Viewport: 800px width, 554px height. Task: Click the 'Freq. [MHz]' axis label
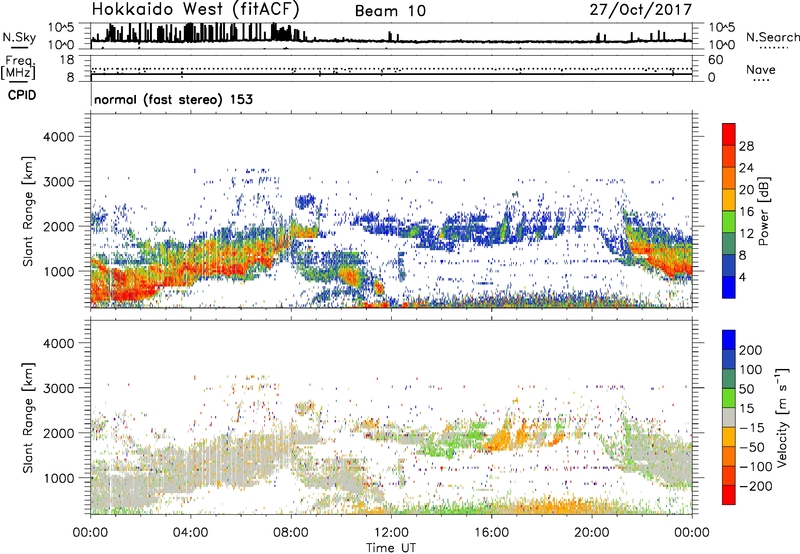coord(18,68)
